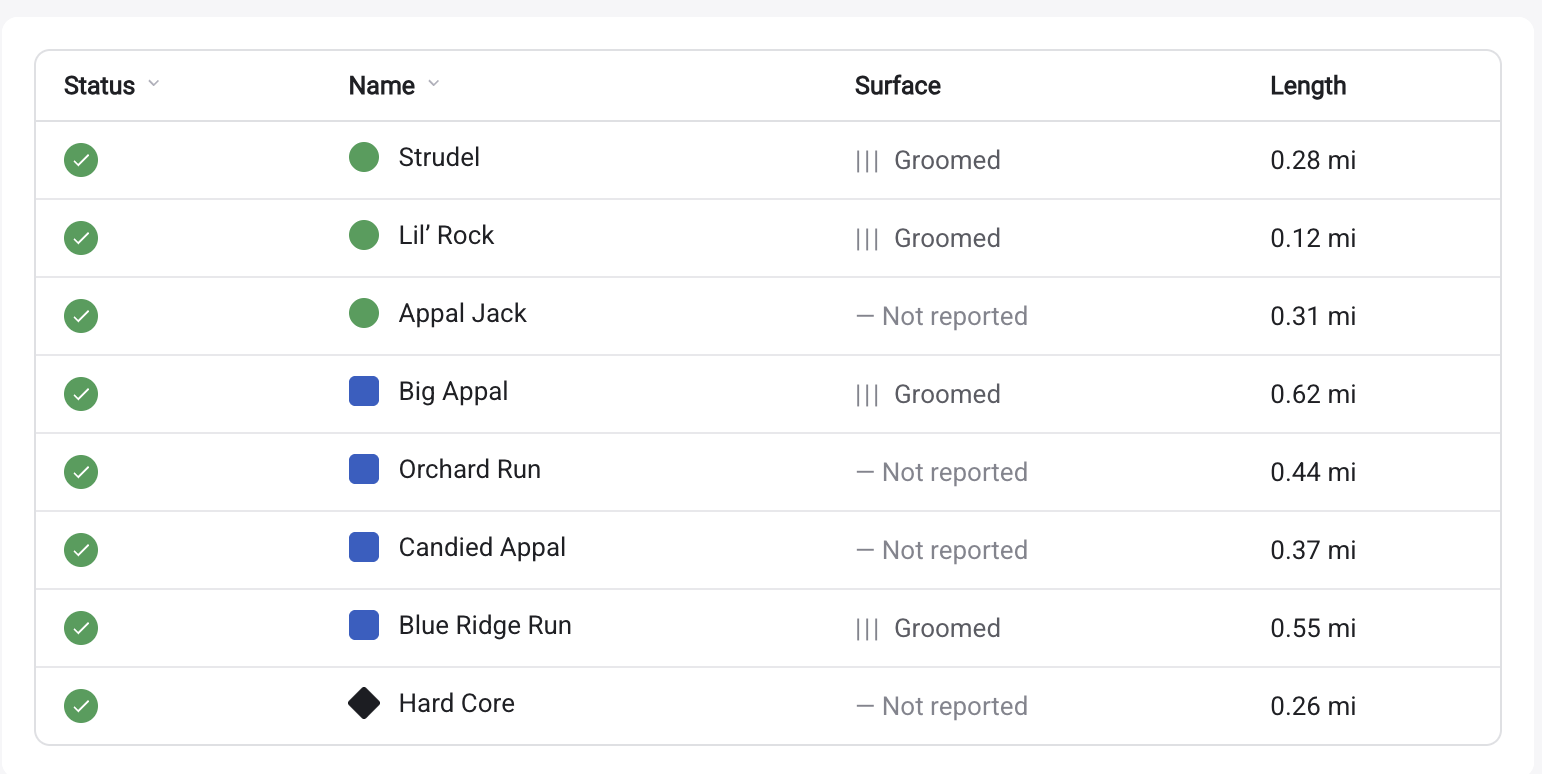Click the open status checkmark for Appal Jack
Screen dimensions: 1542x774
tap(81, 316)
